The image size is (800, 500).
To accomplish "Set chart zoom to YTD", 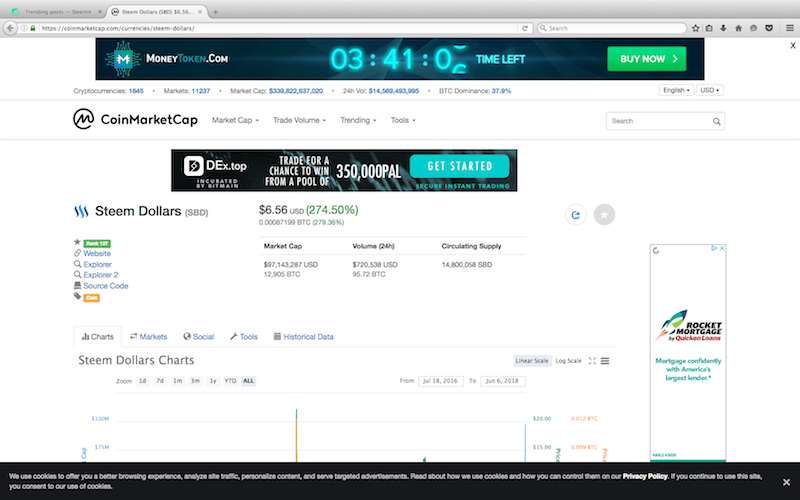I will coord(230,381).
